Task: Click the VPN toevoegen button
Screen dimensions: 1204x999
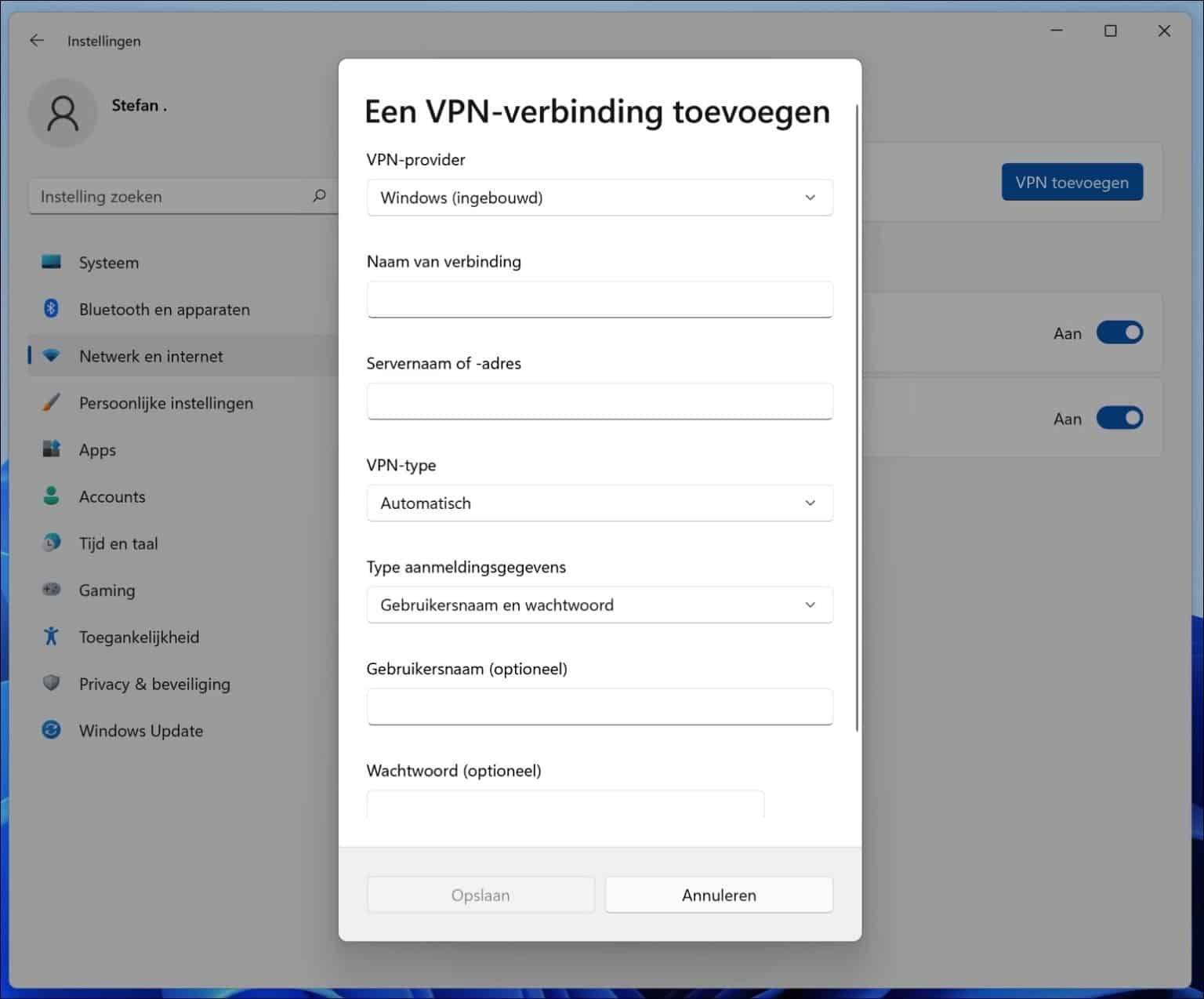Action: coord(1072,181)
